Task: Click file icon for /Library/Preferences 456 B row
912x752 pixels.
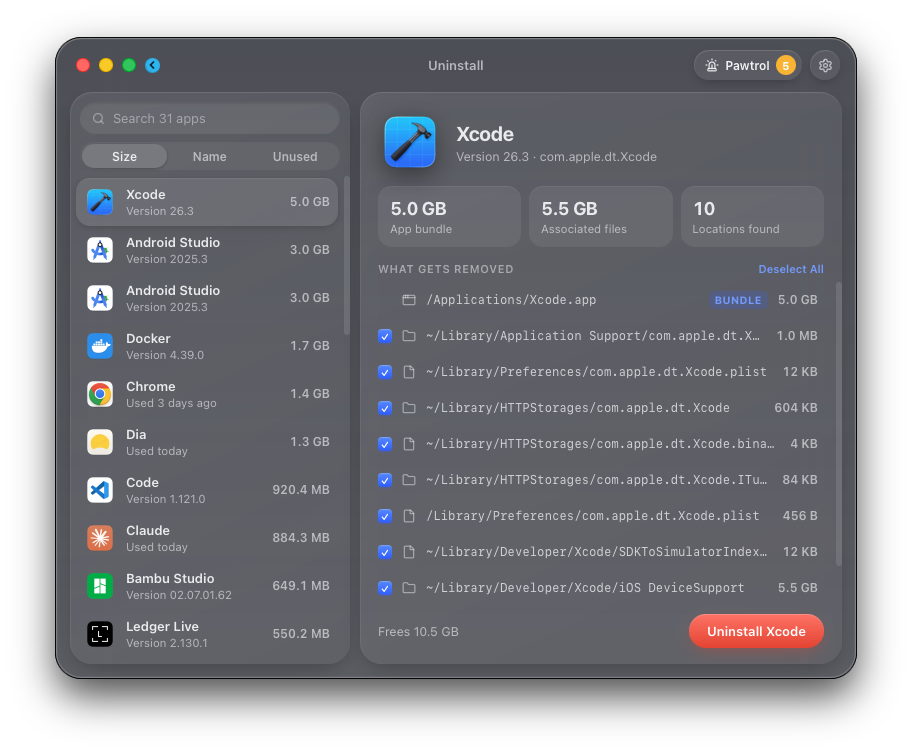Action: [x=409, y=516]
